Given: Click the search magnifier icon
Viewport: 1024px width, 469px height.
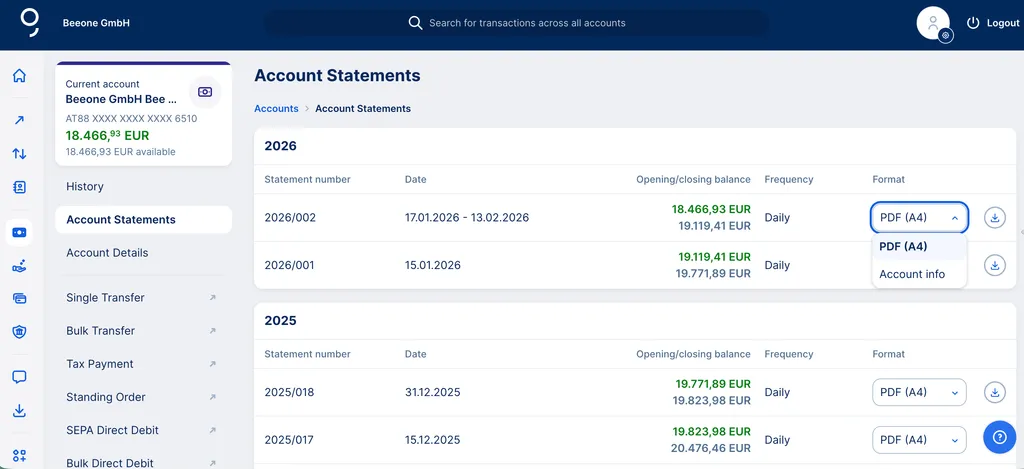Looking at the screenshot, I should click(415, 23).
